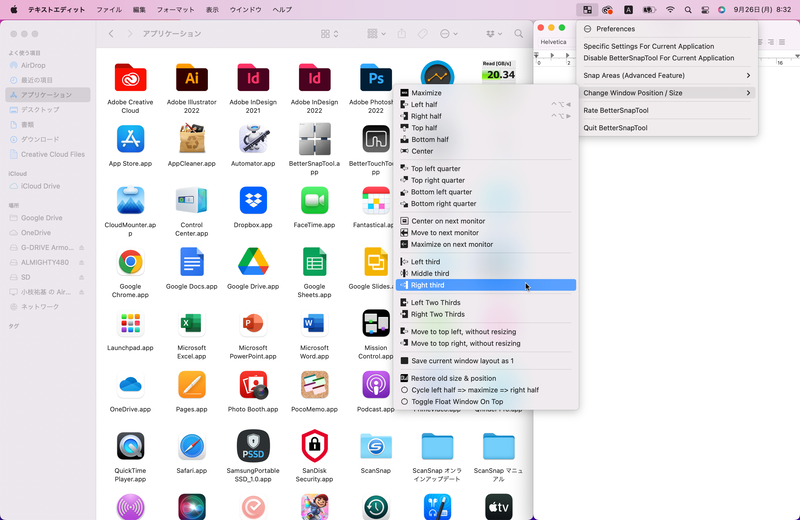Open CloudMounter.app icon
This screenshot has height=520, width=800.
point(130,200)
